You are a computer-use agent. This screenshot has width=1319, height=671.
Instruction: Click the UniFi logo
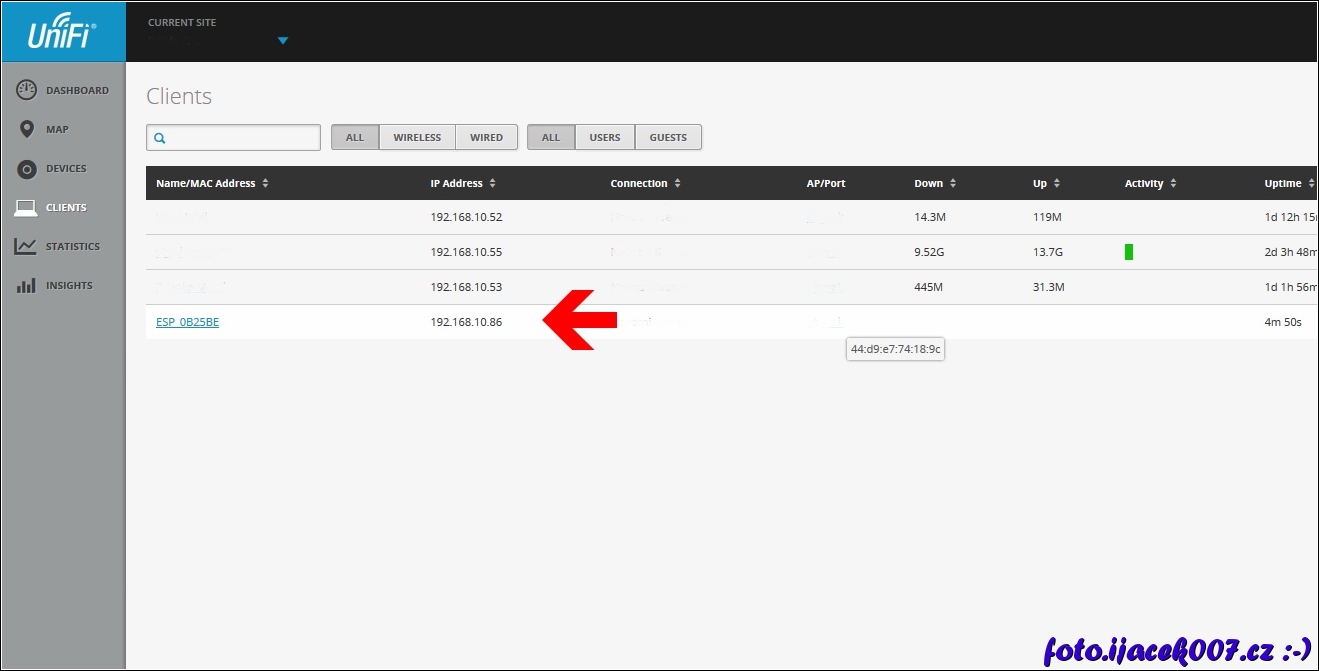click(62, 32)
